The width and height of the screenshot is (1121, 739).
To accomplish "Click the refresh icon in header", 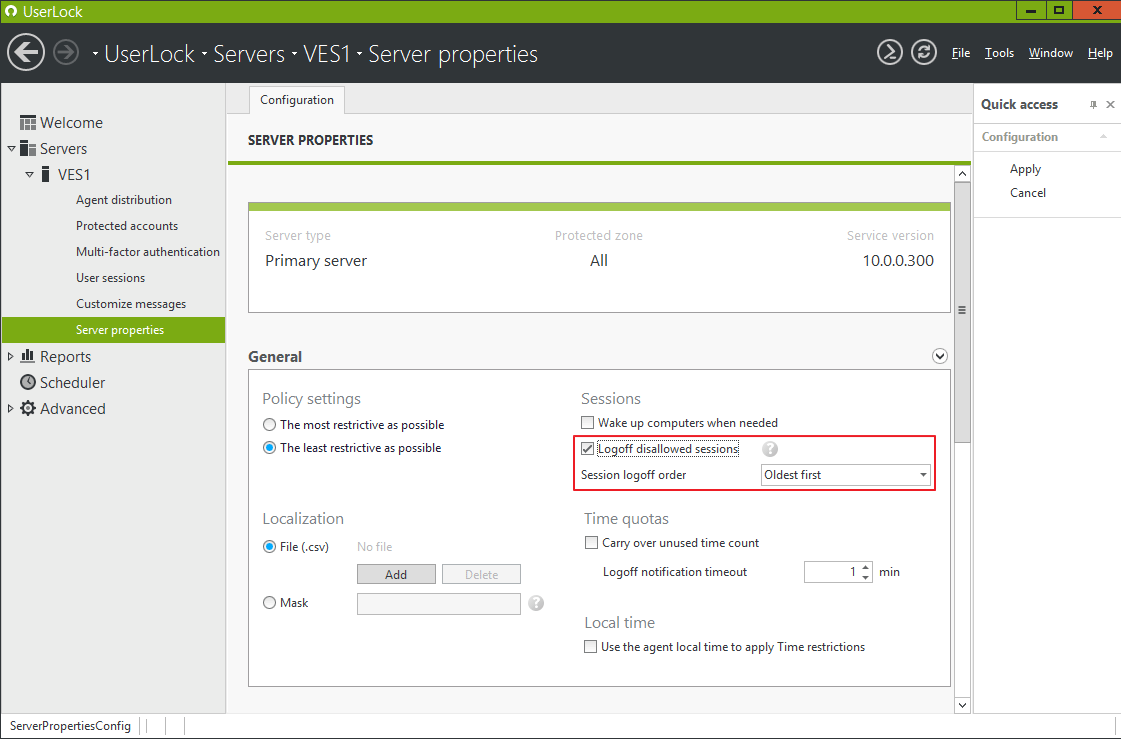I will 924,52.
